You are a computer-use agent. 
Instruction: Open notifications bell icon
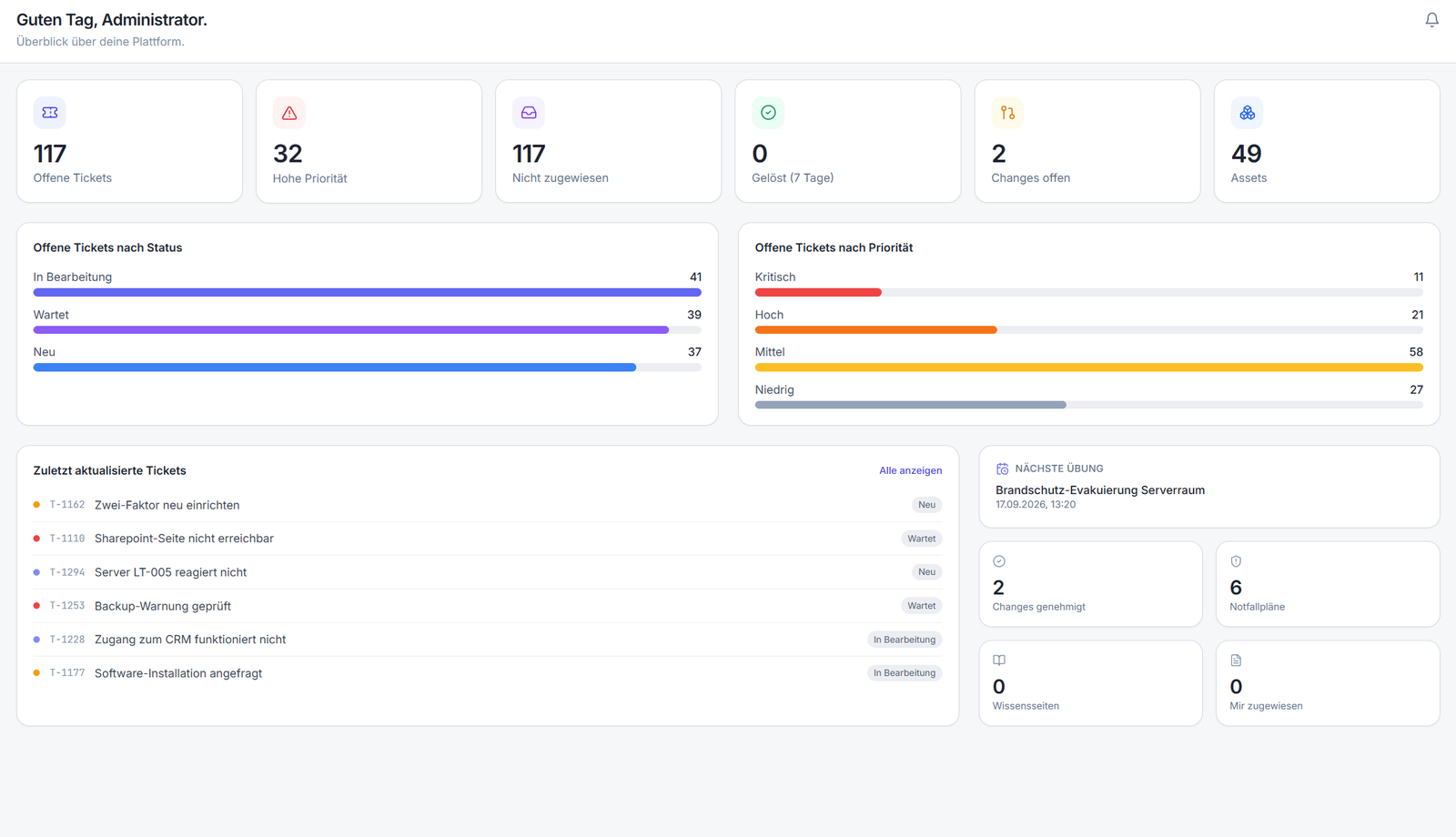[1431, 20]
